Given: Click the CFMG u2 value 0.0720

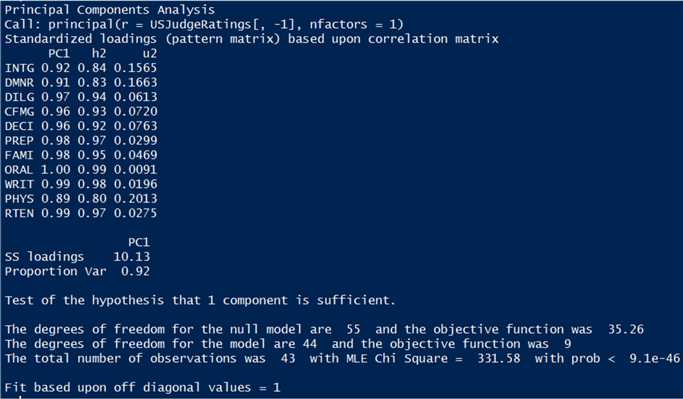Looking at the screenshot, I should 135,112.
